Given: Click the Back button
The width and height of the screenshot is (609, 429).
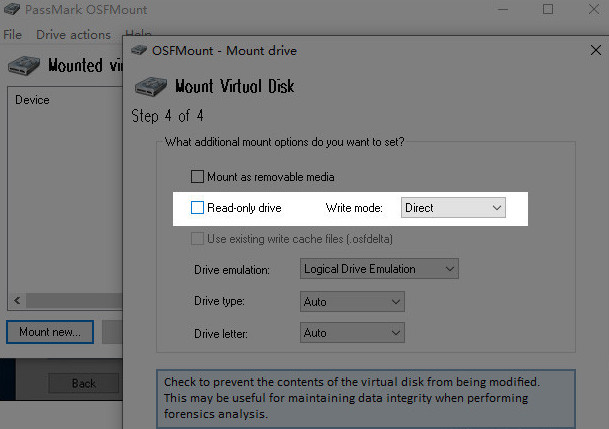Looking at the screenshot, I should point(84,383).
